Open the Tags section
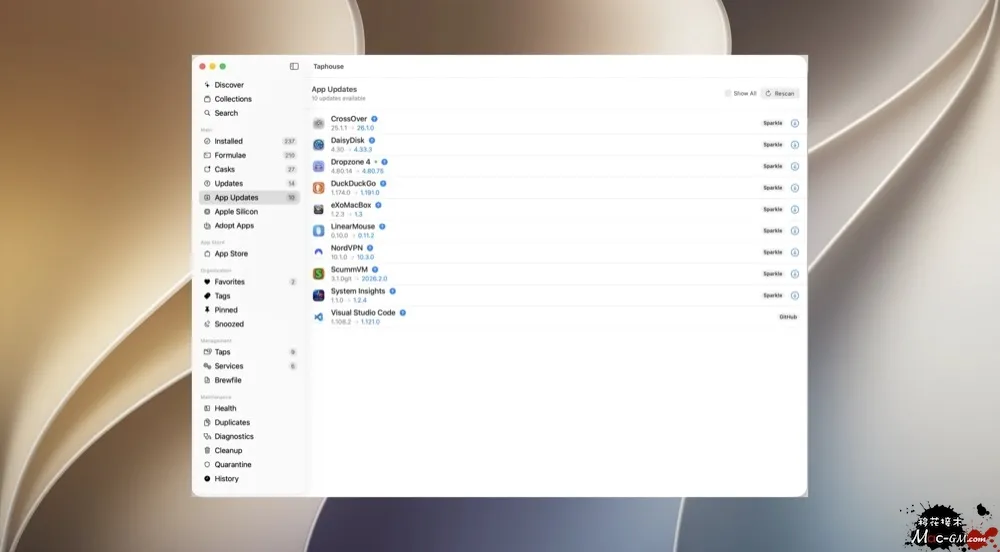 [249, 296]
